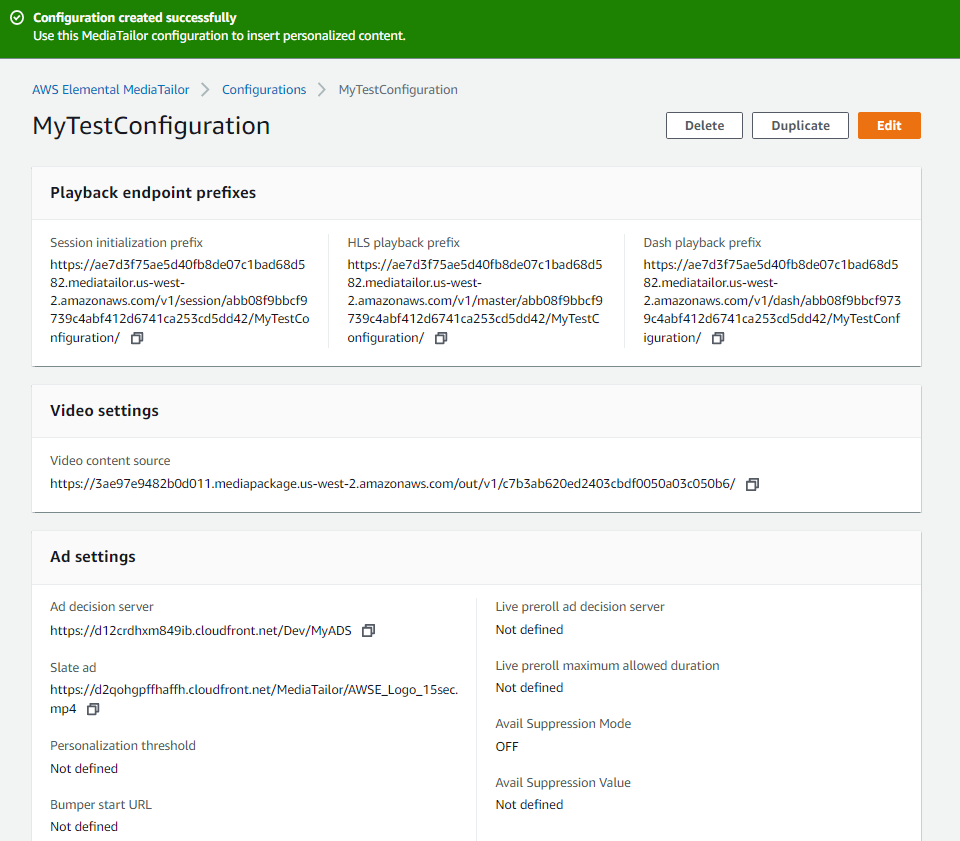This screenshot has height=841, width=960.
Task: Open the Configurations breadcrumb link
Action: click(x=264, y=89)
